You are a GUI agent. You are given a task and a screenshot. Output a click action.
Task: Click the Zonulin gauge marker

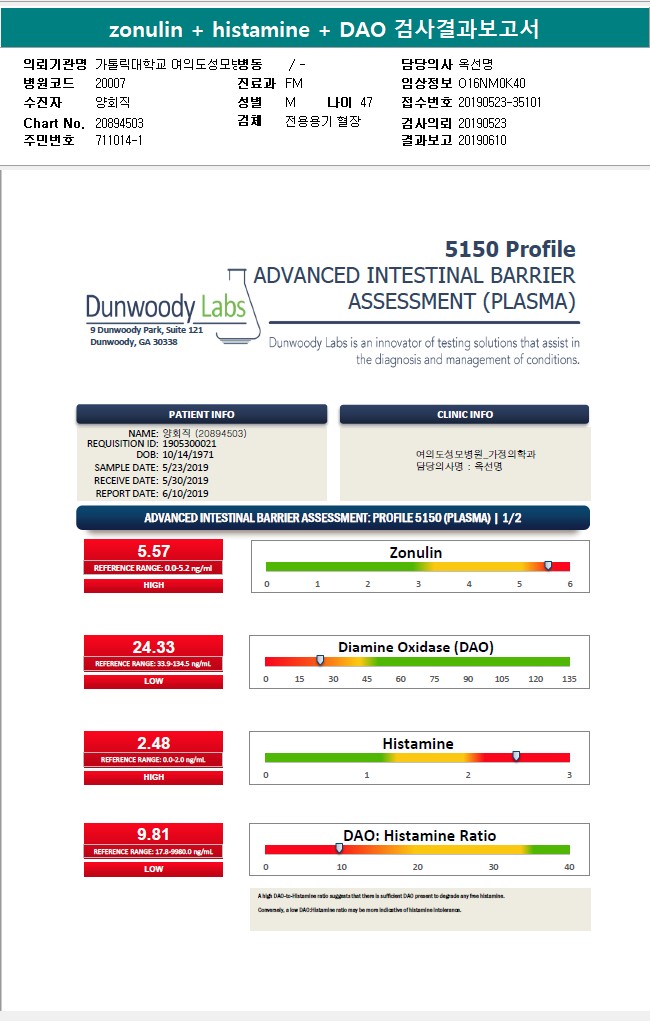(548, 566)
